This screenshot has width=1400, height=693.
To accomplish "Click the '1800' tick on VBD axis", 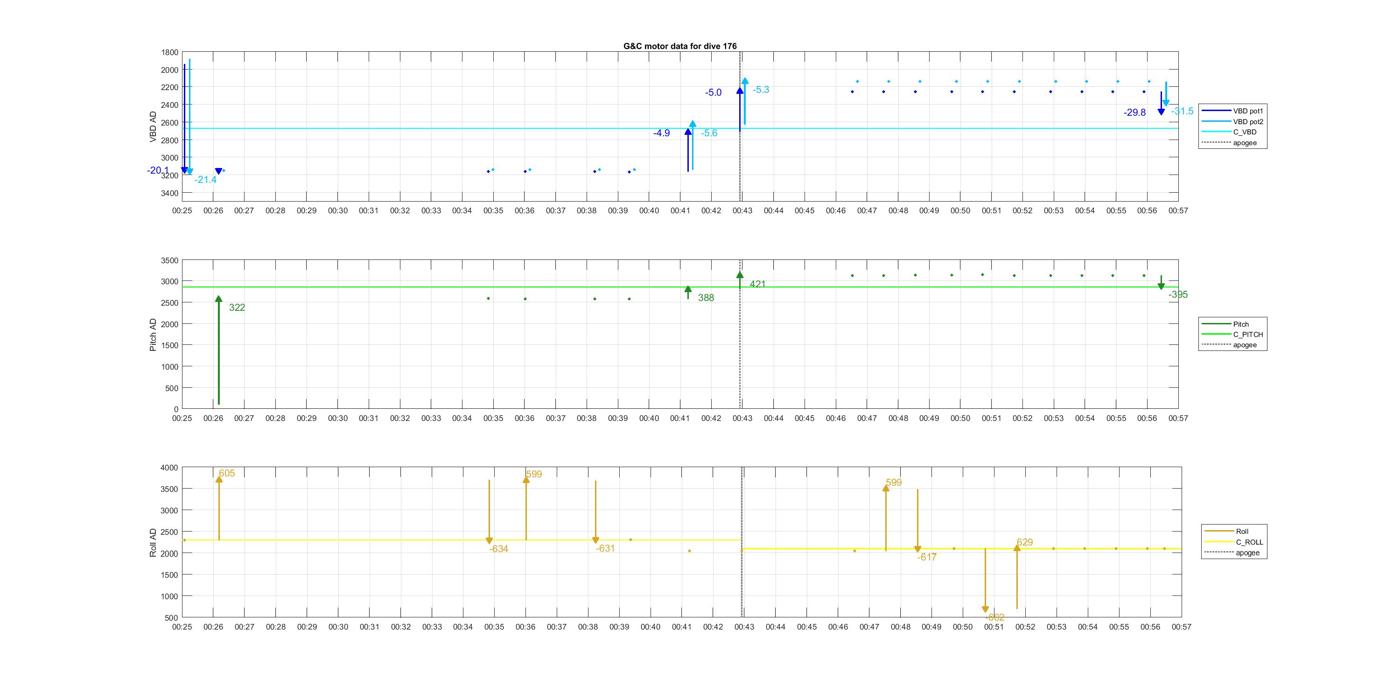I will point(169,52).
